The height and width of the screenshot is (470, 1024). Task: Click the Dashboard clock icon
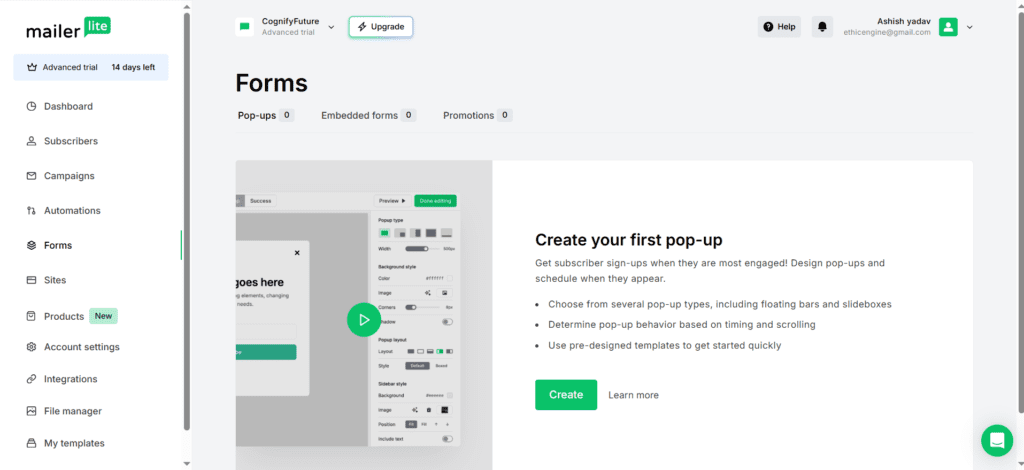click(x=31, y=106)
